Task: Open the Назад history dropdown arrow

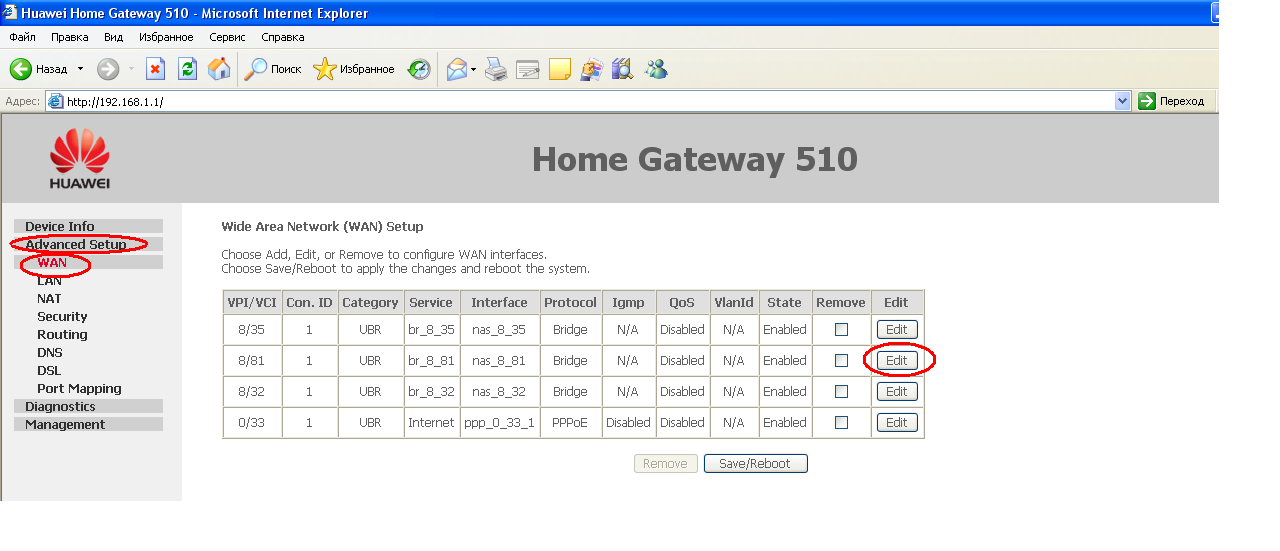Action: click(x=81, y=69)
